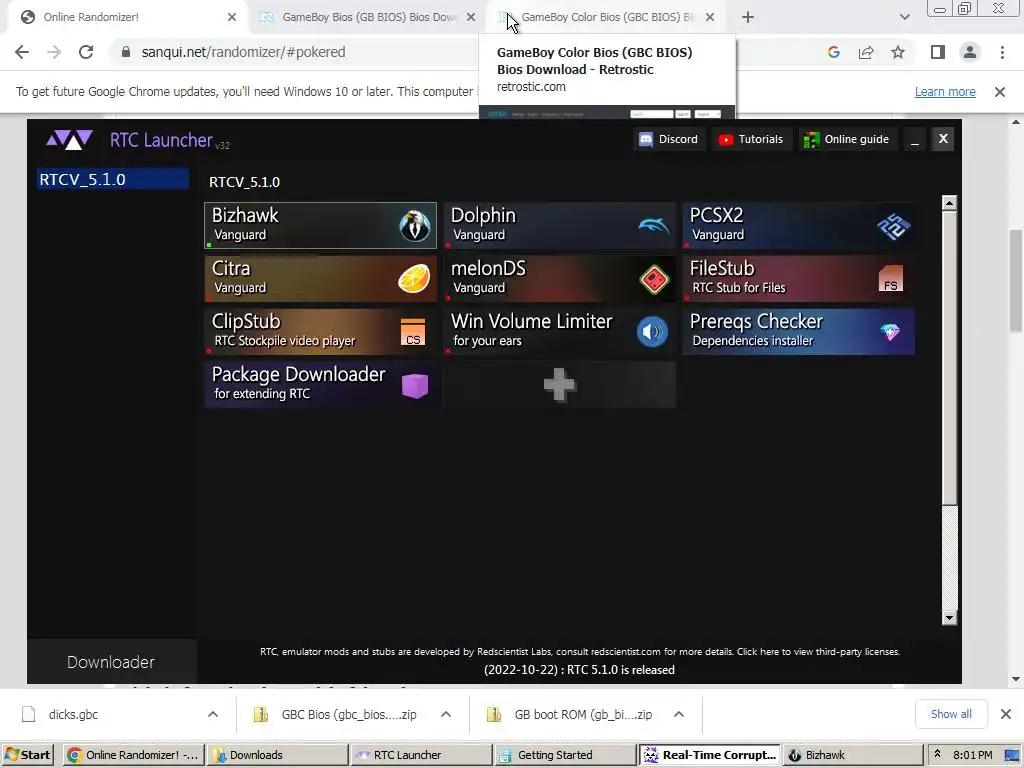
Task: Open the Dolphin Vanguard tile
Action: point(559,225)
